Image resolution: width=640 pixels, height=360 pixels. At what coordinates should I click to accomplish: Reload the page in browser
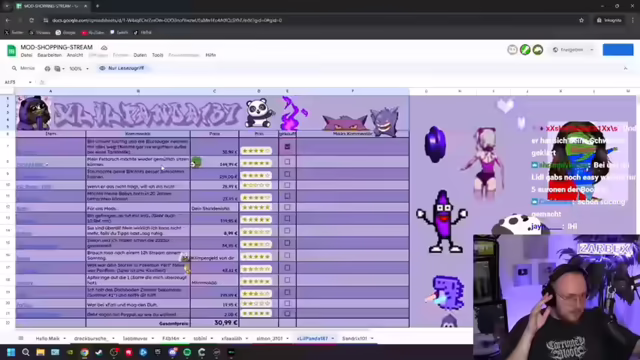point(31,20)
